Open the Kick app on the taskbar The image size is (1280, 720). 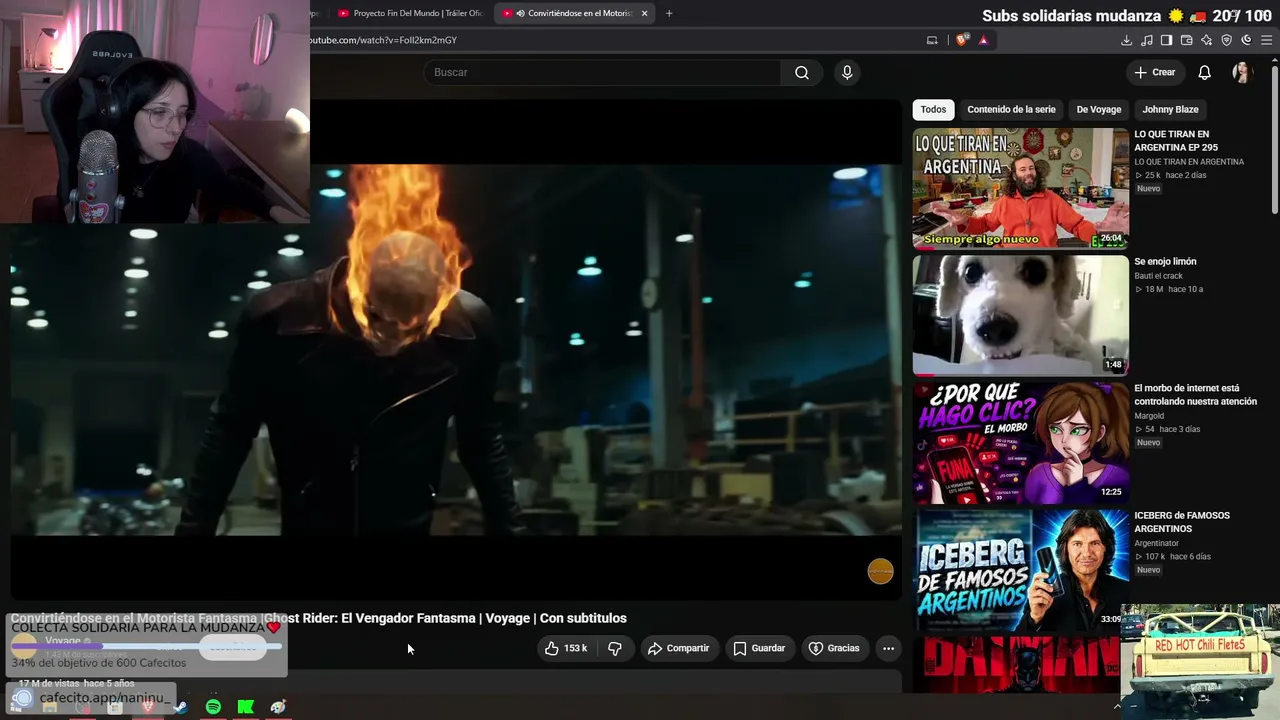tap(245, 707)
